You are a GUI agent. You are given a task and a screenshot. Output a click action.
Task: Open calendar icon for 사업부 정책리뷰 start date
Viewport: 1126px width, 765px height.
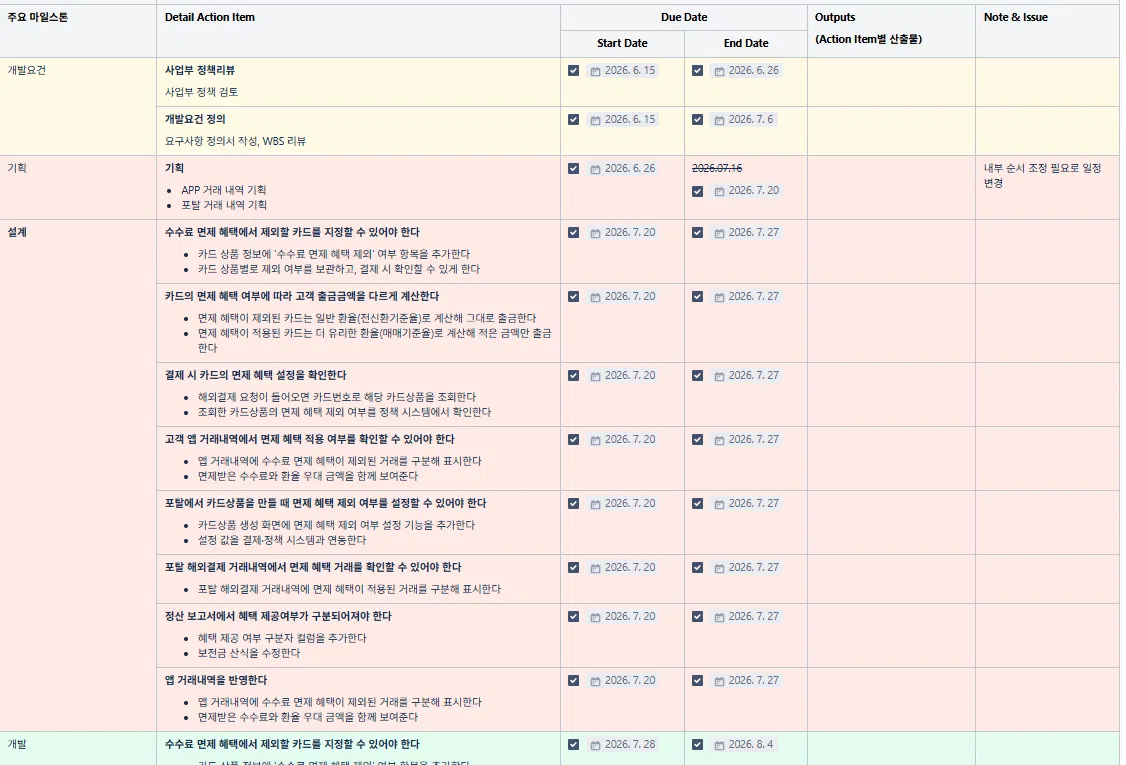point(595,71)
